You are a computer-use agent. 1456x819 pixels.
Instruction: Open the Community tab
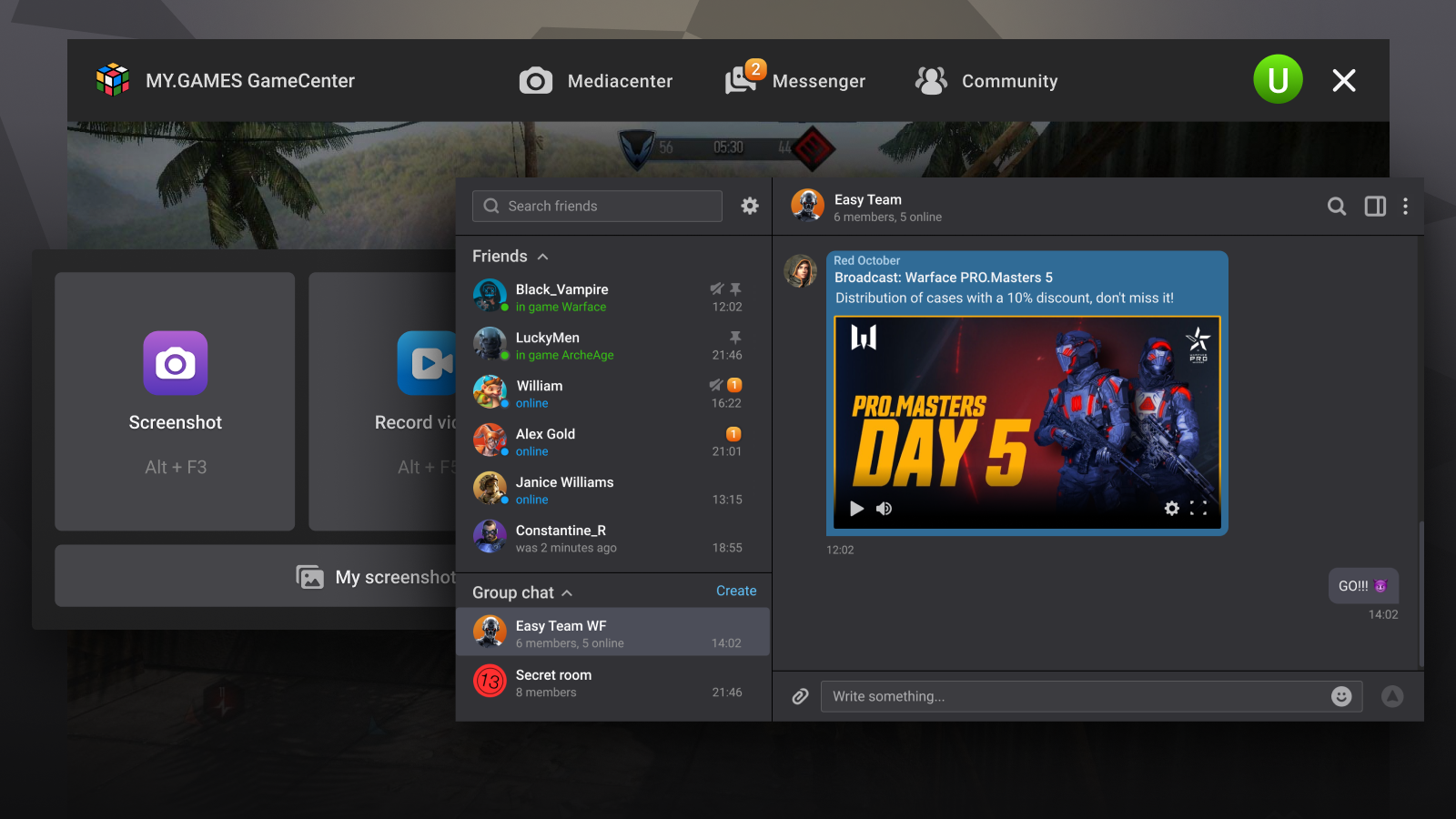(x=986, y=81)
